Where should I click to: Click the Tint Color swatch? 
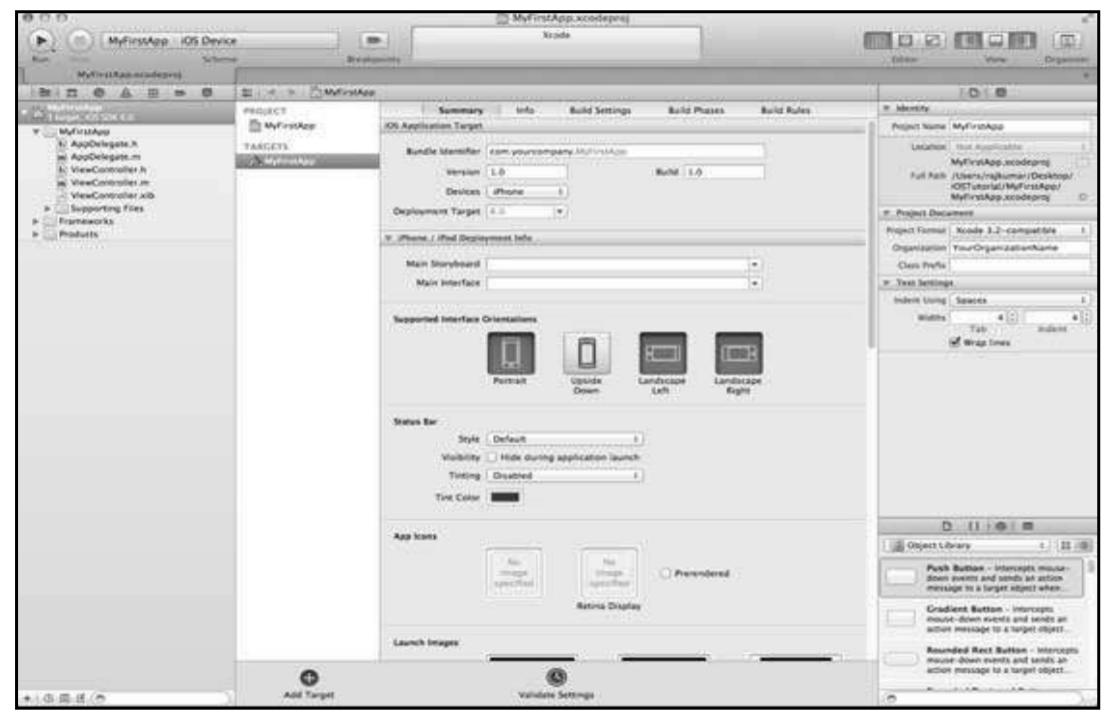pyautogui.click(x=505, y=497)
